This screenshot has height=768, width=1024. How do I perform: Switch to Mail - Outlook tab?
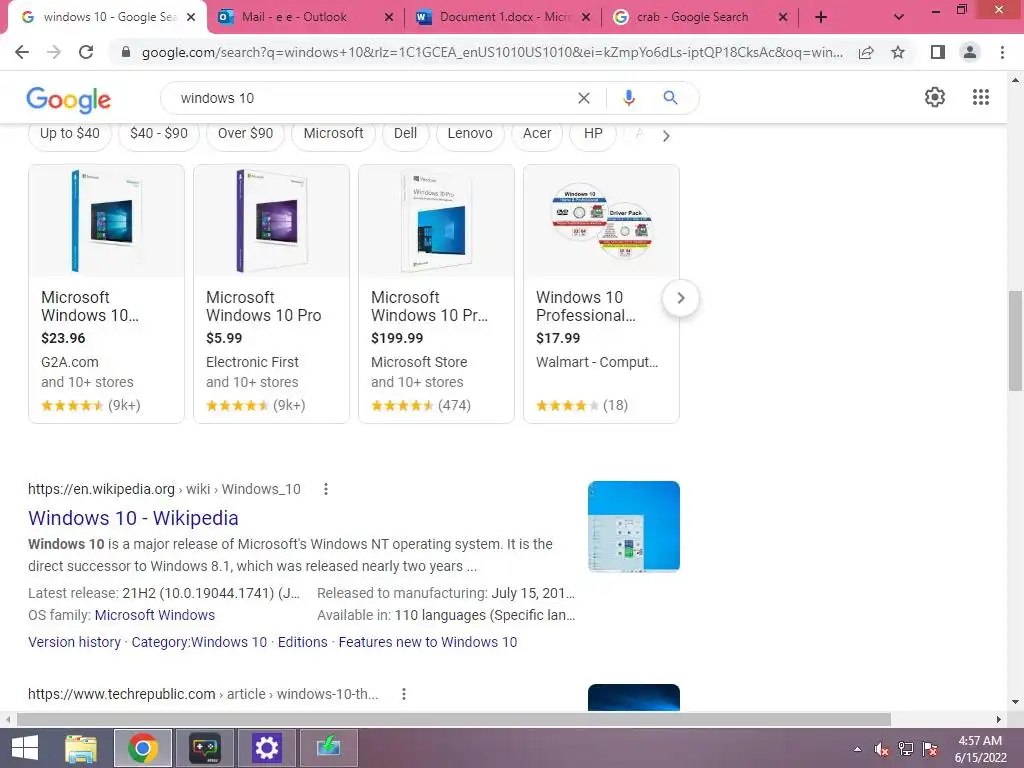click(x=306, y=18)
